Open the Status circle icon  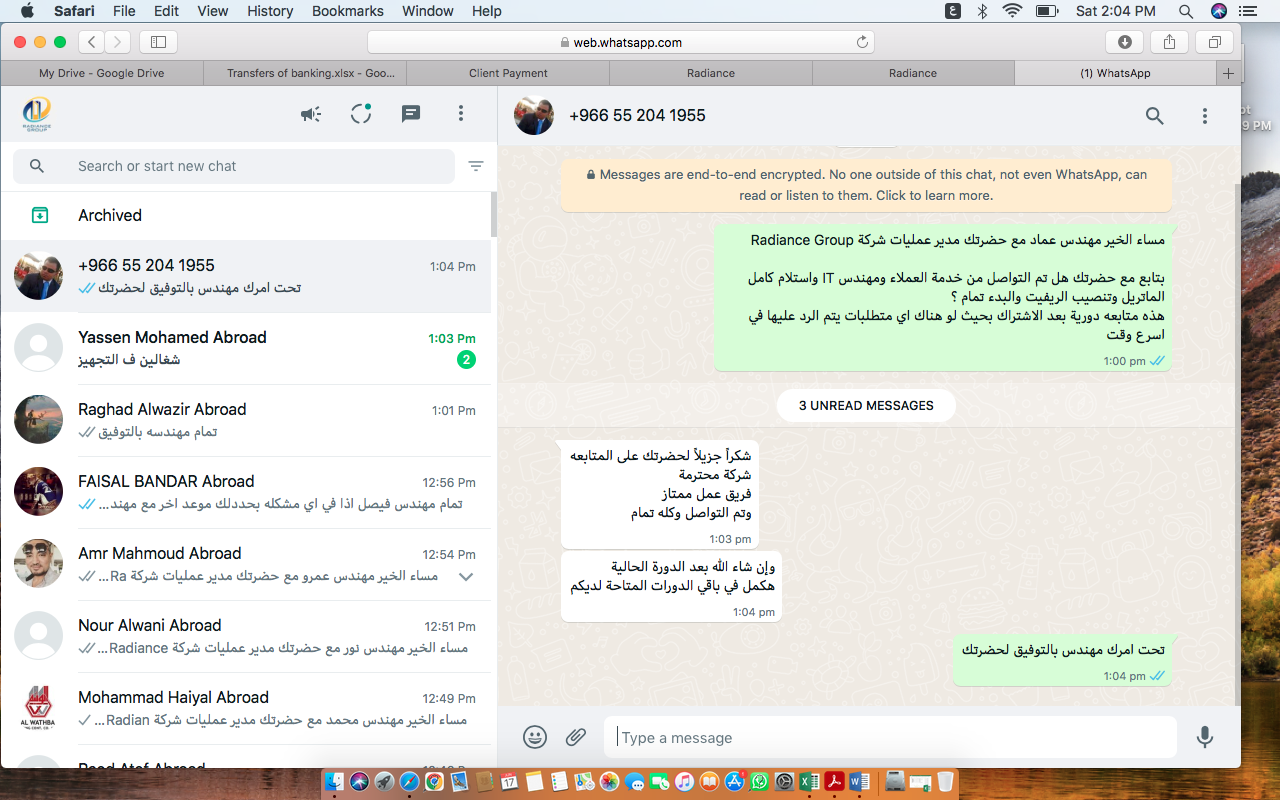pyautogui.click(x=361, y=114)
